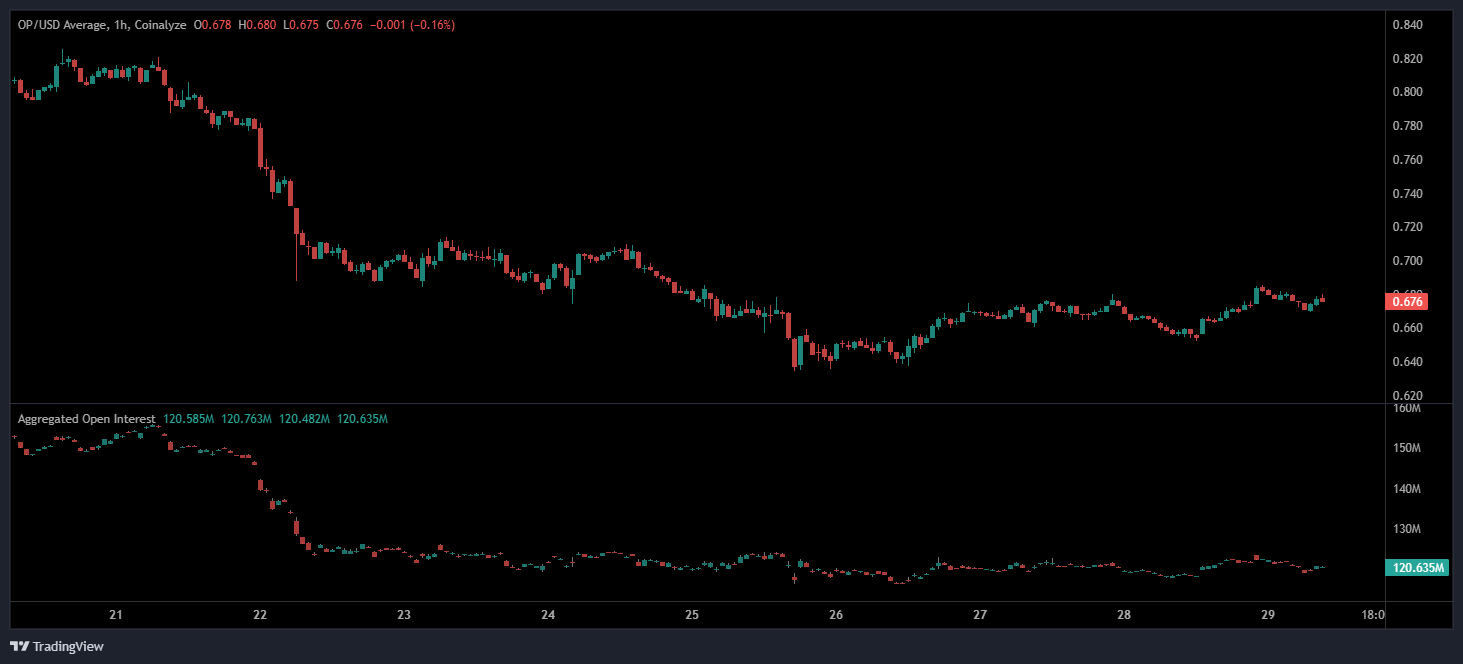Click date 22 on the time axis
The image size is (1463, 664).
(x=260, y=615)
